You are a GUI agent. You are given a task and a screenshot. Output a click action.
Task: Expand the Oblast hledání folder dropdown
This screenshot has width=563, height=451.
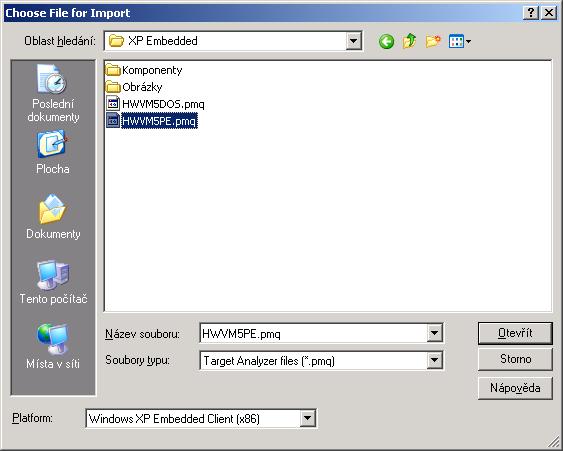(354, 41)
